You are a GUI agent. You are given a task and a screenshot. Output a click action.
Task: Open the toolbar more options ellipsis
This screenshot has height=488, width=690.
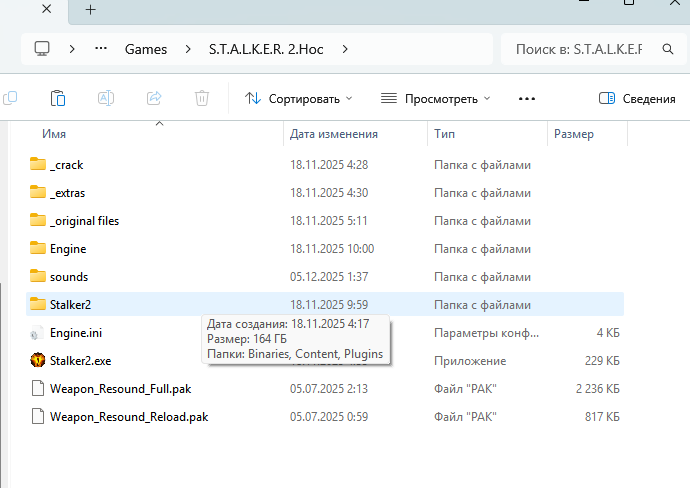pyautogui.click(x=527, y=99)
